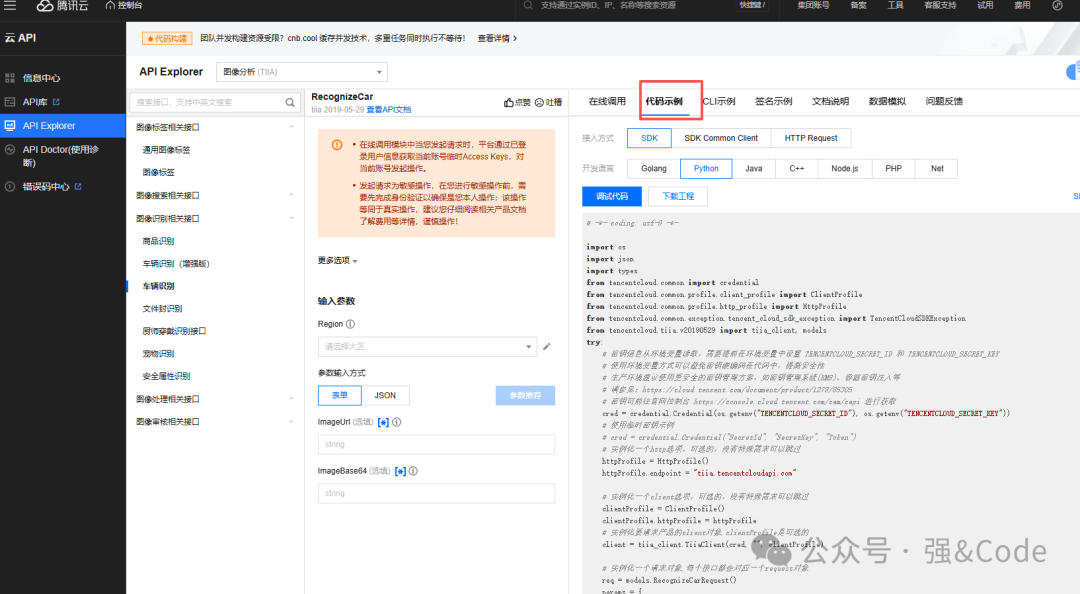Open the 查看详情 link in the banner
The width and height of the screenshot is (1080, 594).
[x=497, y=39]
